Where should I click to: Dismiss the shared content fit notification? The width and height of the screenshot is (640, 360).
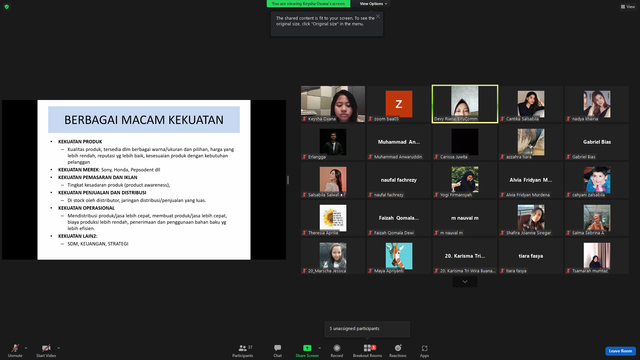click(x=378, y=16)
